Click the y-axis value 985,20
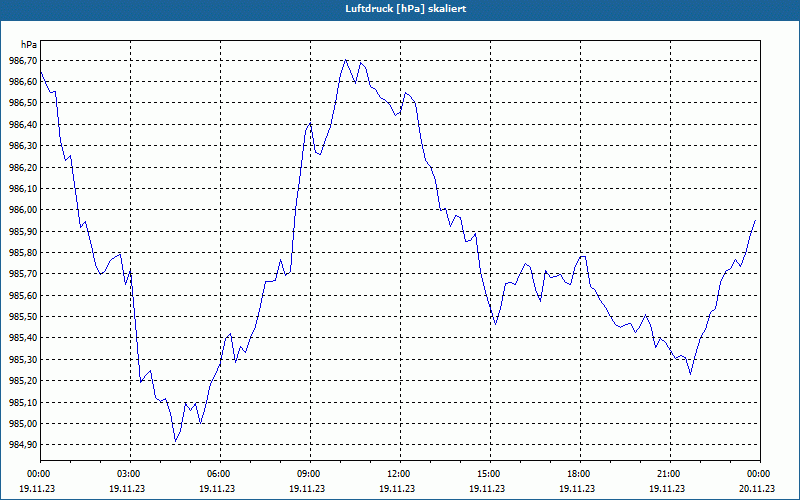 click(23, 381)
